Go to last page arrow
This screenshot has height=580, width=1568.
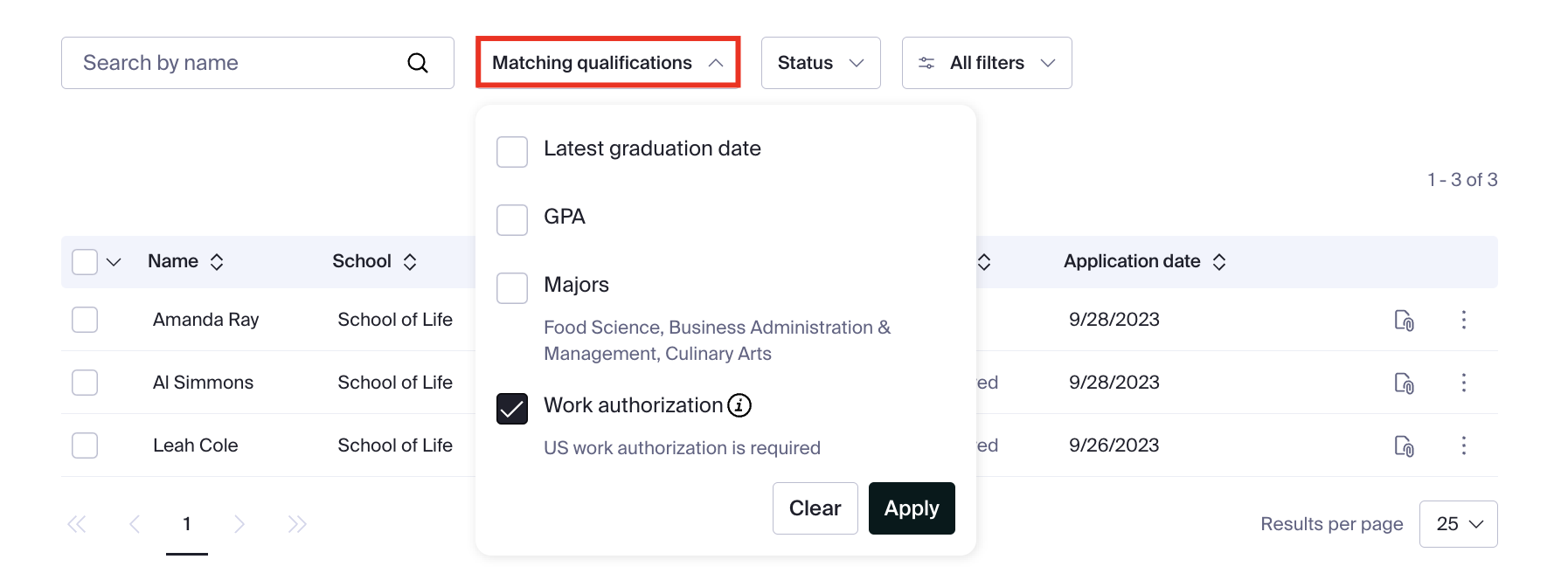tap(297, 524)
